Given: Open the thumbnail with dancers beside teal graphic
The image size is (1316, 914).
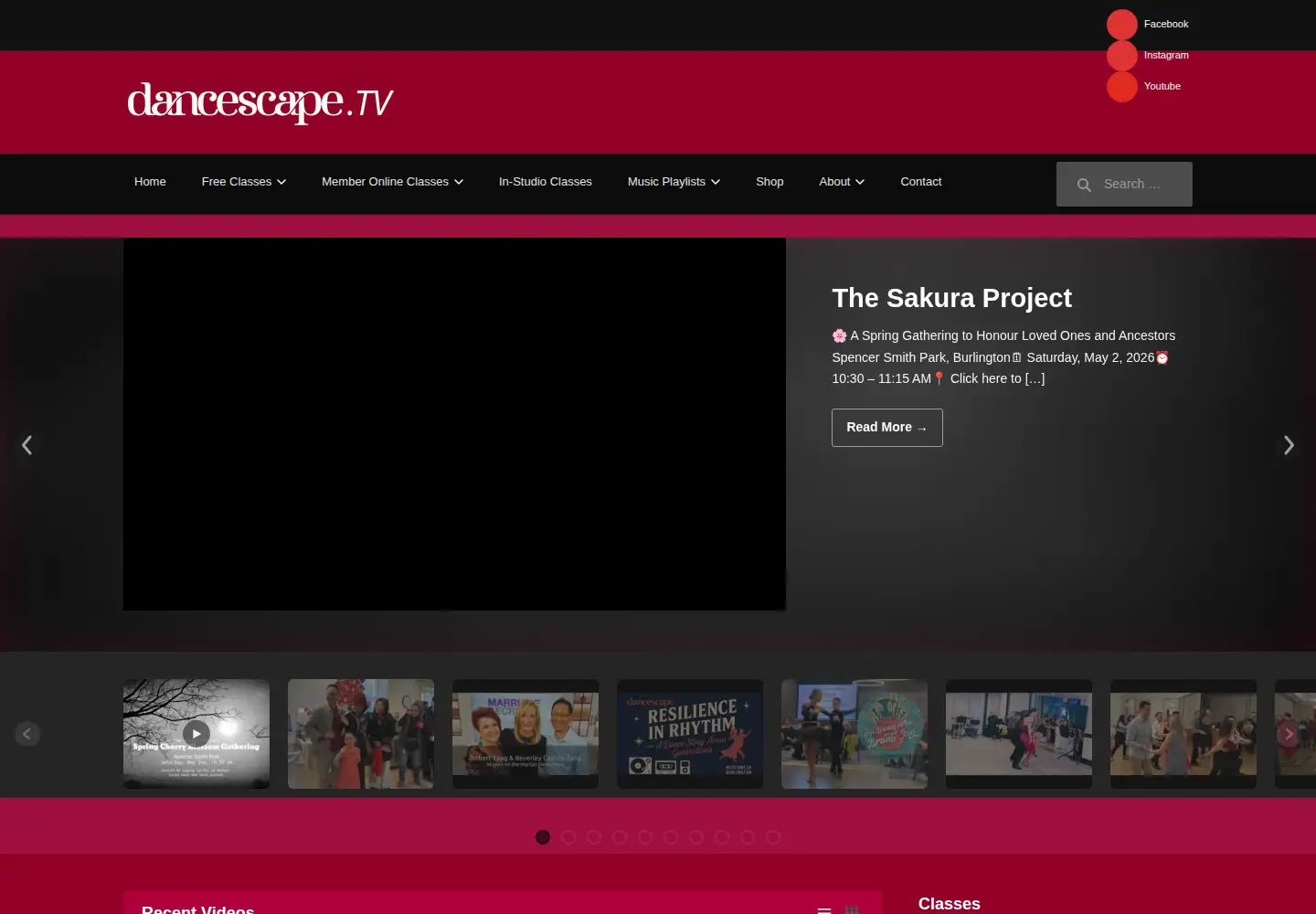Looking at the screenshot, I should click(x=854, y=734).
